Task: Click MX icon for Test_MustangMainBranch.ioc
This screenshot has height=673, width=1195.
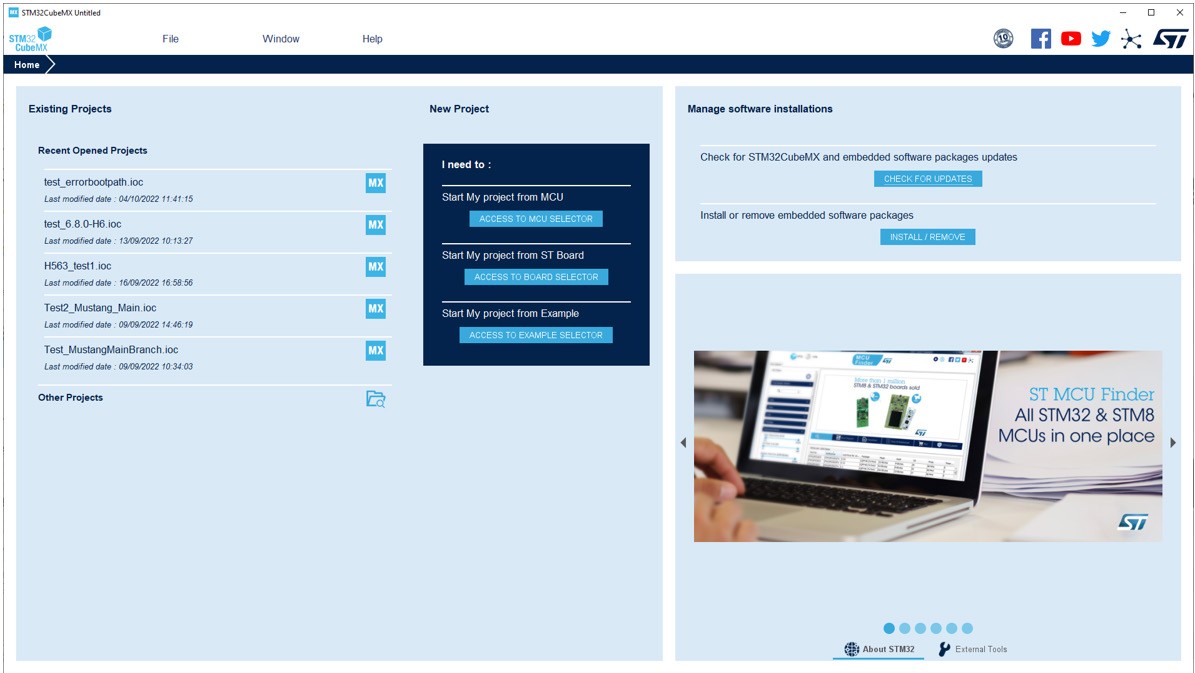Action: click(x=376, y=351)
